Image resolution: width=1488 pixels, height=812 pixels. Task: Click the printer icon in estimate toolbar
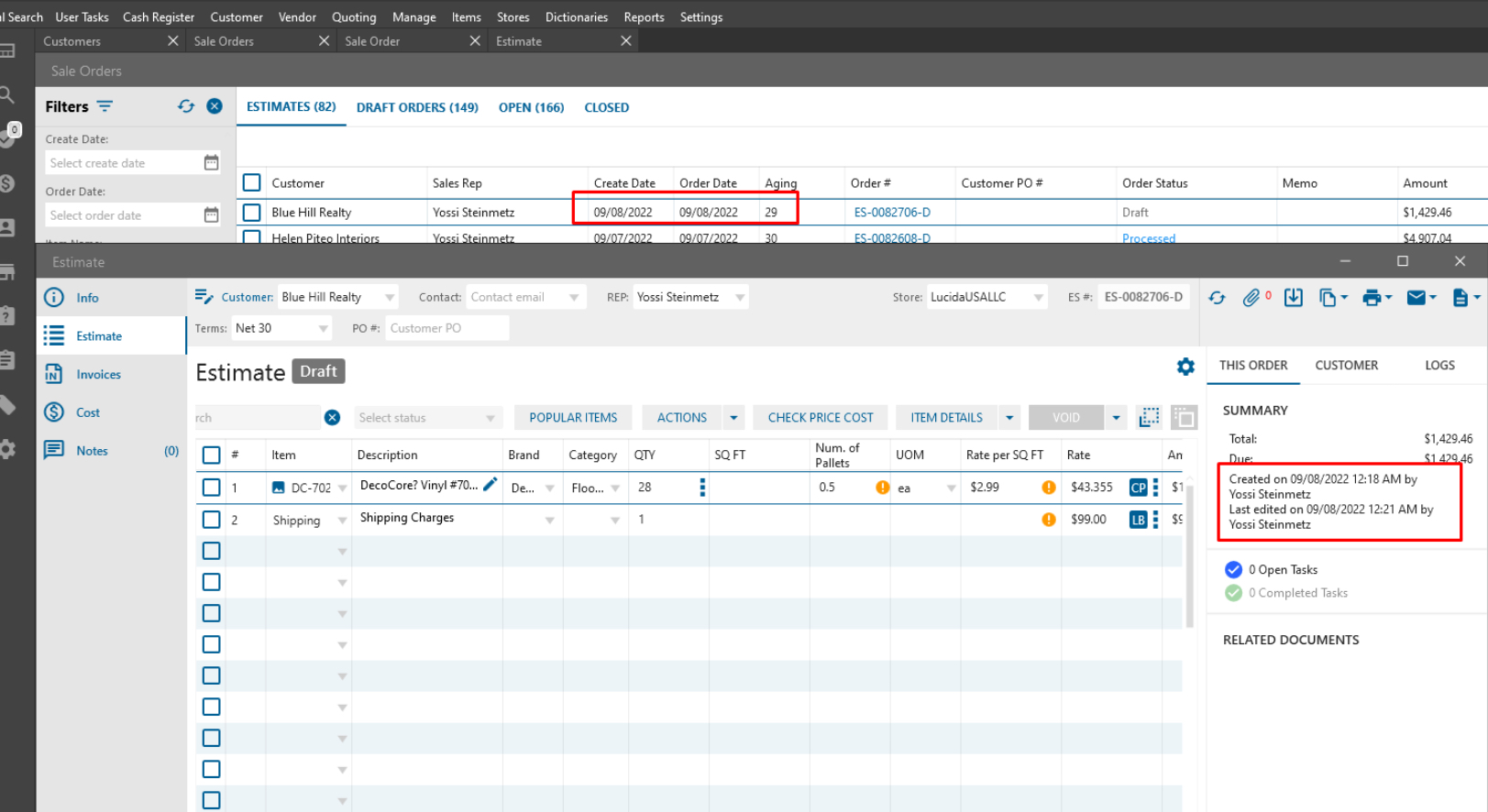pyautogui.click(x=1372, y=298)
